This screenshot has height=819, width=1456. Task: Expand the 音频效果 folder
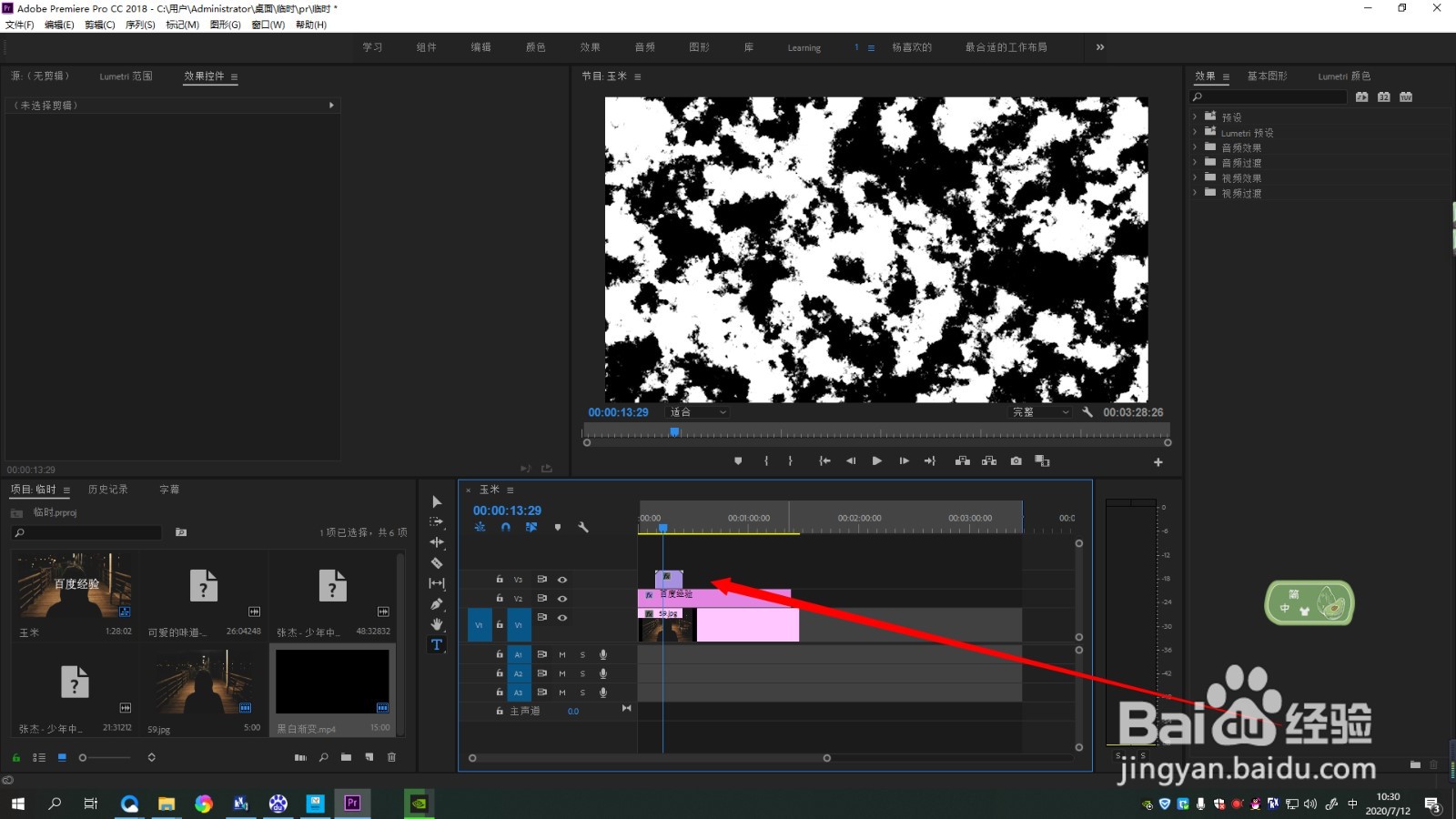point(1195,147)
